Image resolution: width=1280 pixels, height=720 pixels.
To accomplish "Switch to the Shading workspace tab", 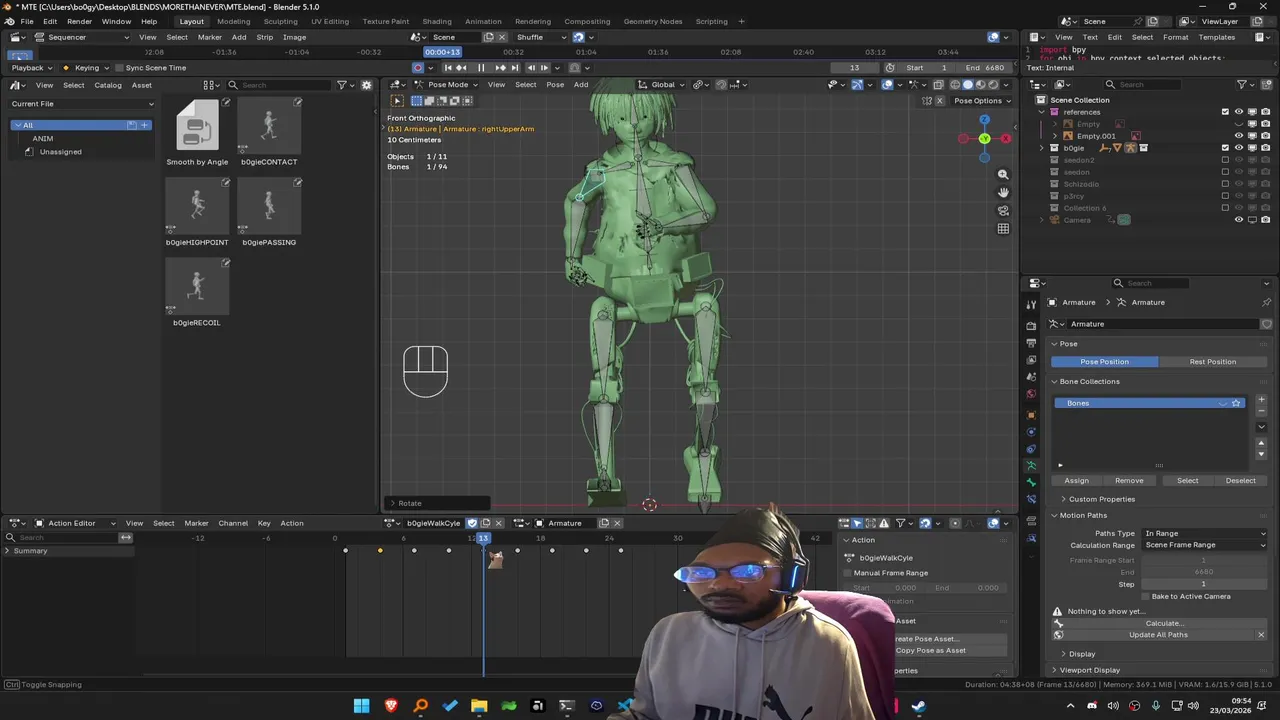I will 437,21.
